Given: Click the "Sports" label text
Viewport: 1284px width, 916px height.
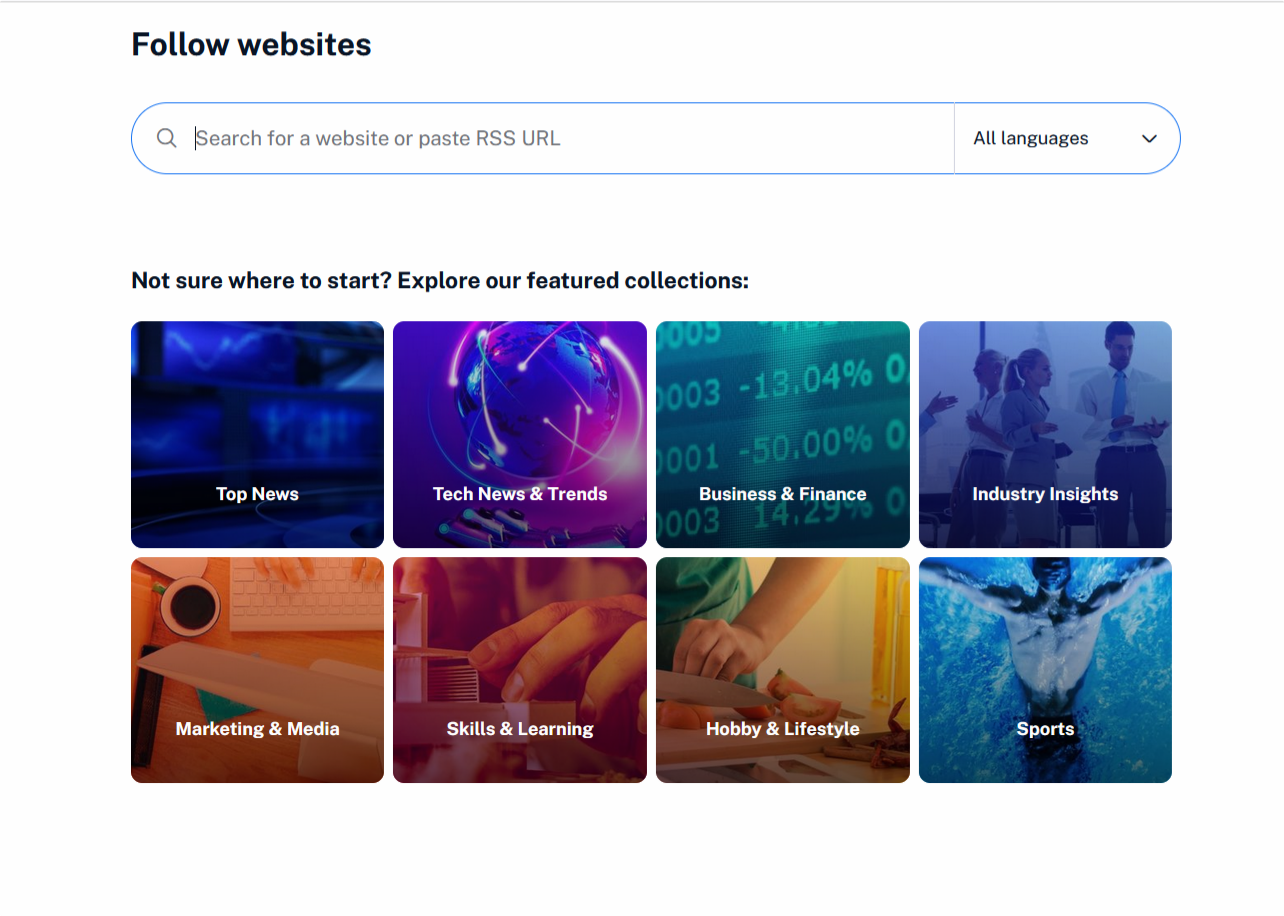Looking at the screenshot, I should click(1045, 729).
